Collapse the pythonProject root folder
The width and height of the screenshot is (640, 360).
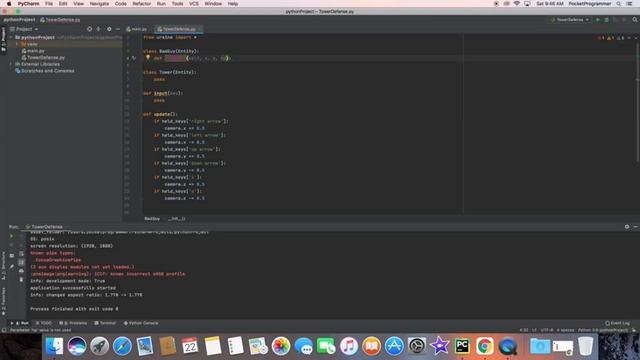pyautogui.click(x=11, y=37)
